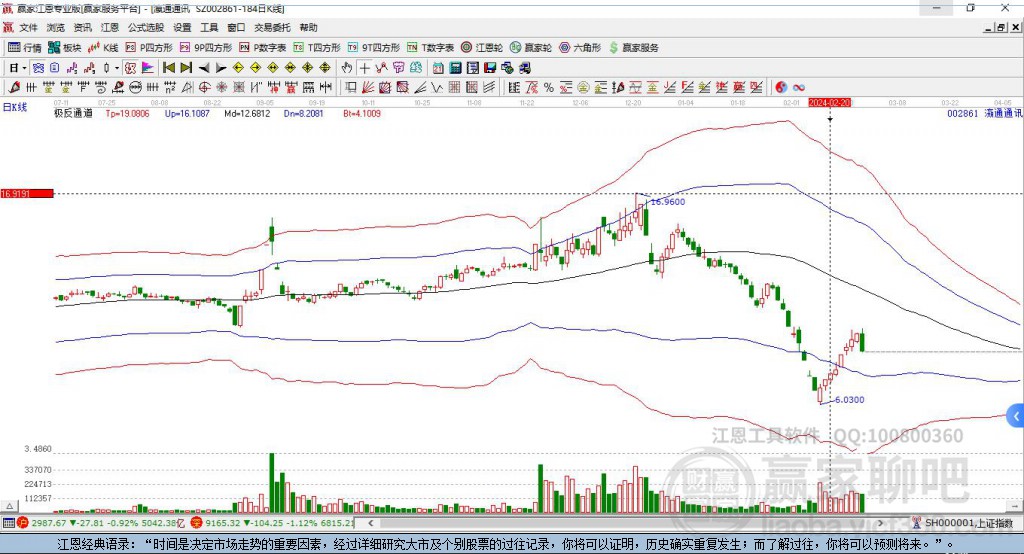The width and height of the screenshot is (1024, 554).
Task: Open the calculator icon
Action: click(455, 68)
